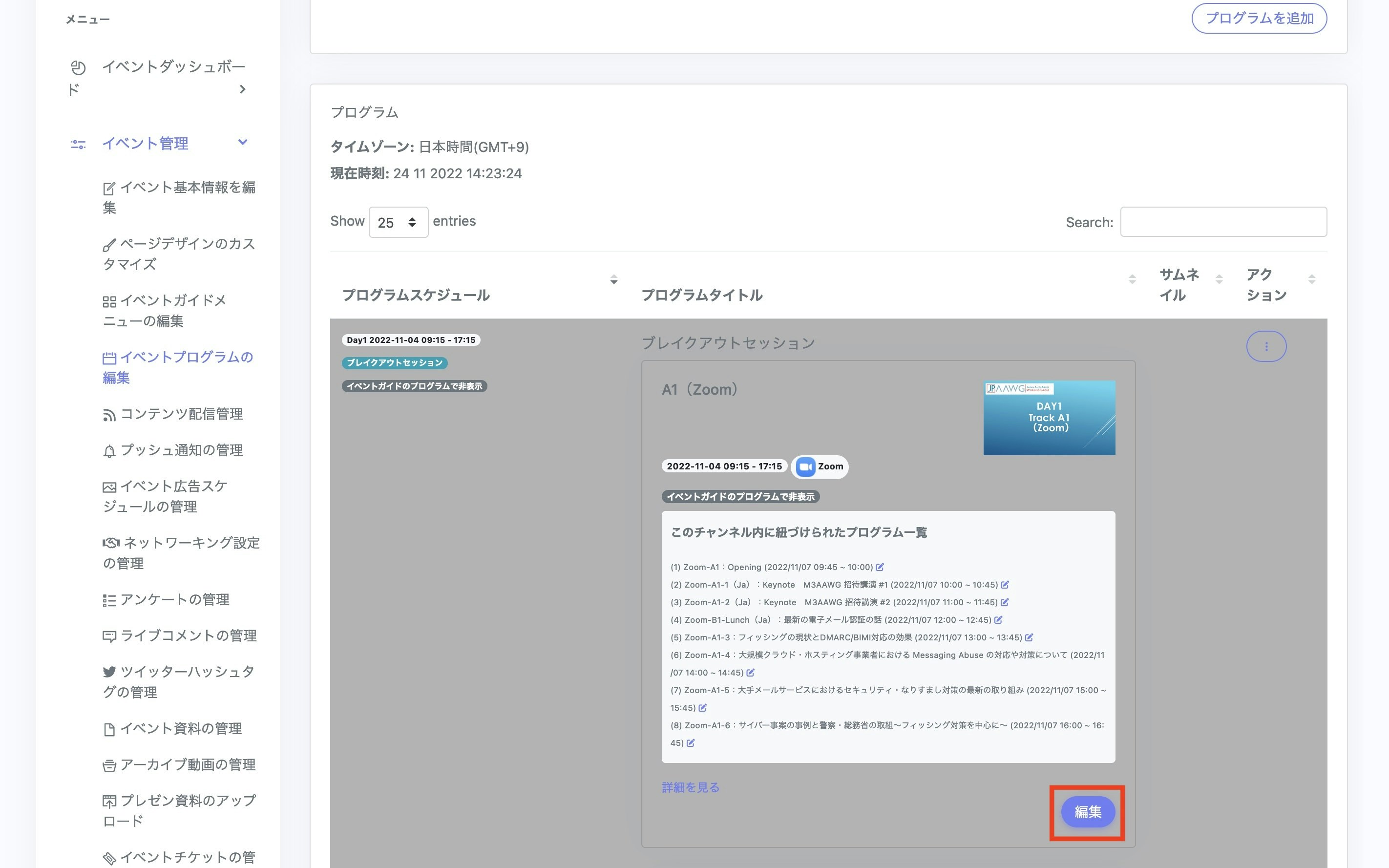Click the プログラムを追加 button
This screenshot has height=868, width=1389.
[x=1259, y=19]
